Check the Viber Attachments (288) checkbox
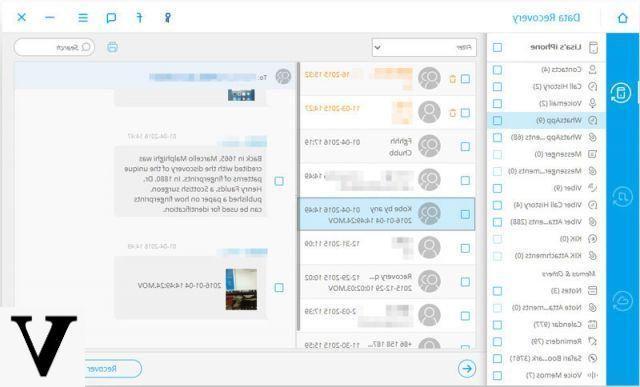This screenshot has width=640, height=387. 497,222
